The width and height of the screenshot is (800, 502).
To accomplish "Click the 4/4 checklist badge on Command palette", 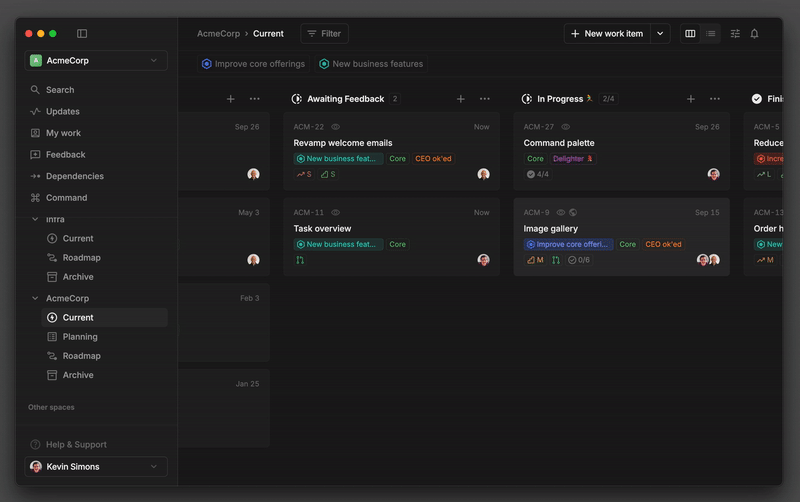I will [x=538, y=174].
